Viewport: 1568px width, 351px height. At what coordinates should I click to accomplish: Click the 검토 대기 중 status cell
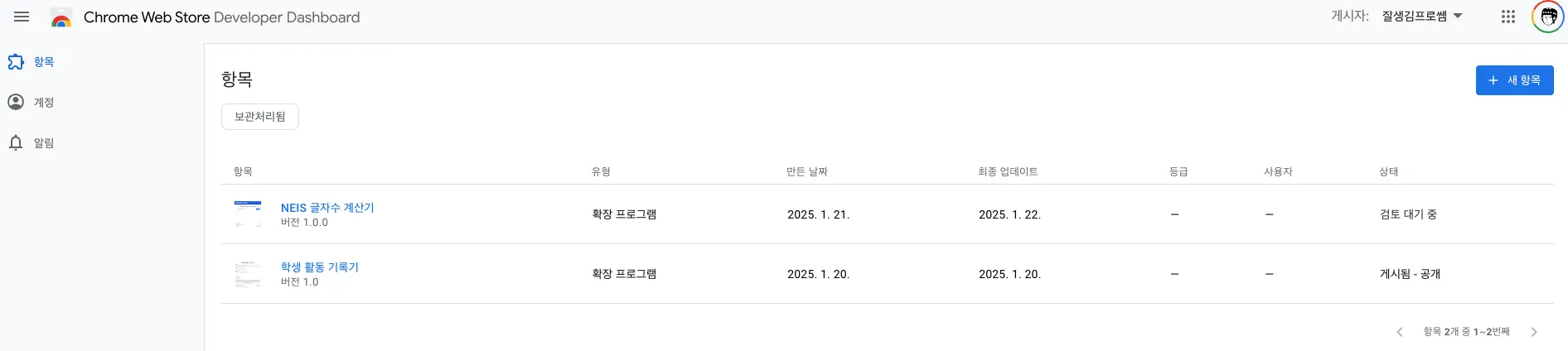point(1408,214)
